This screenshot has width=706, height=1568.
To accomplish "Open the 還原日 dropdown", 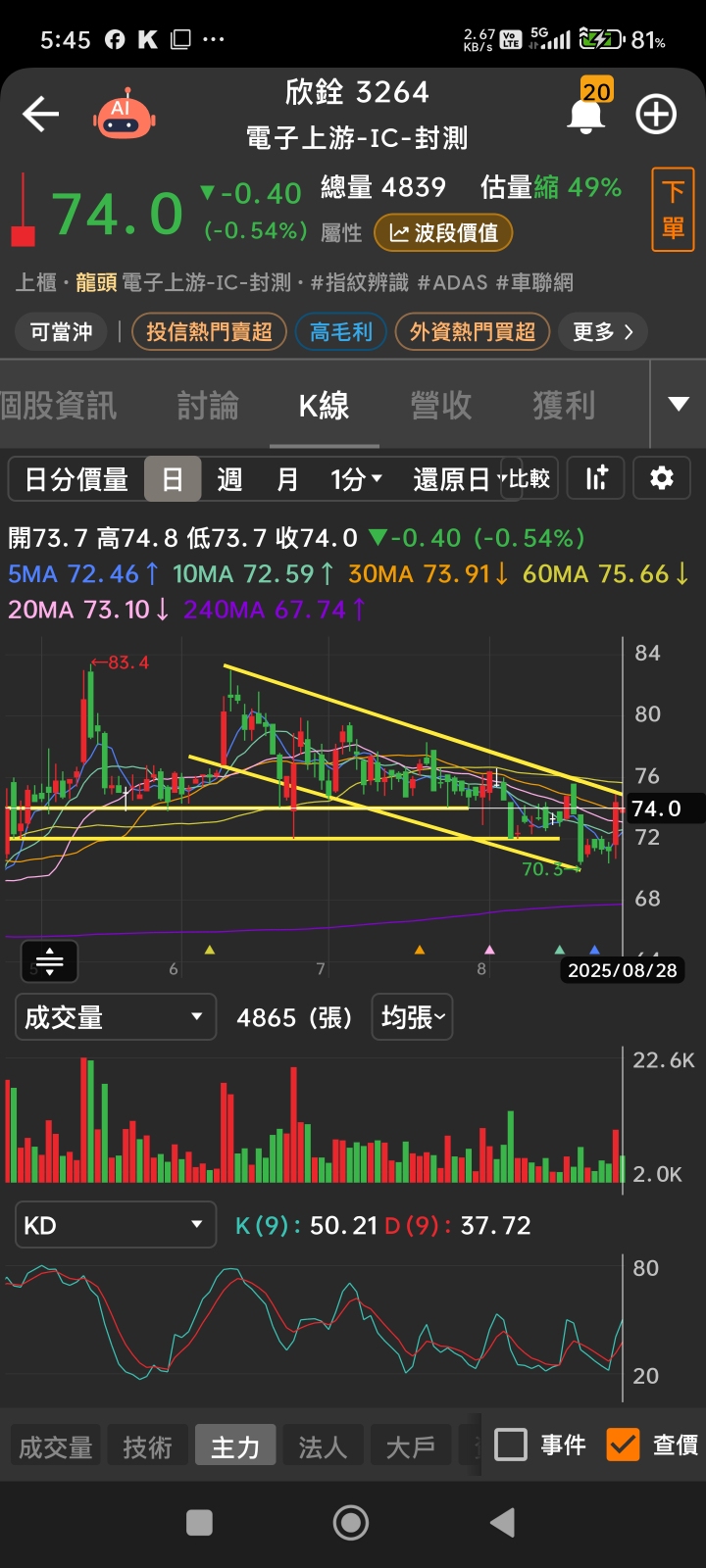I will point(458,479).
